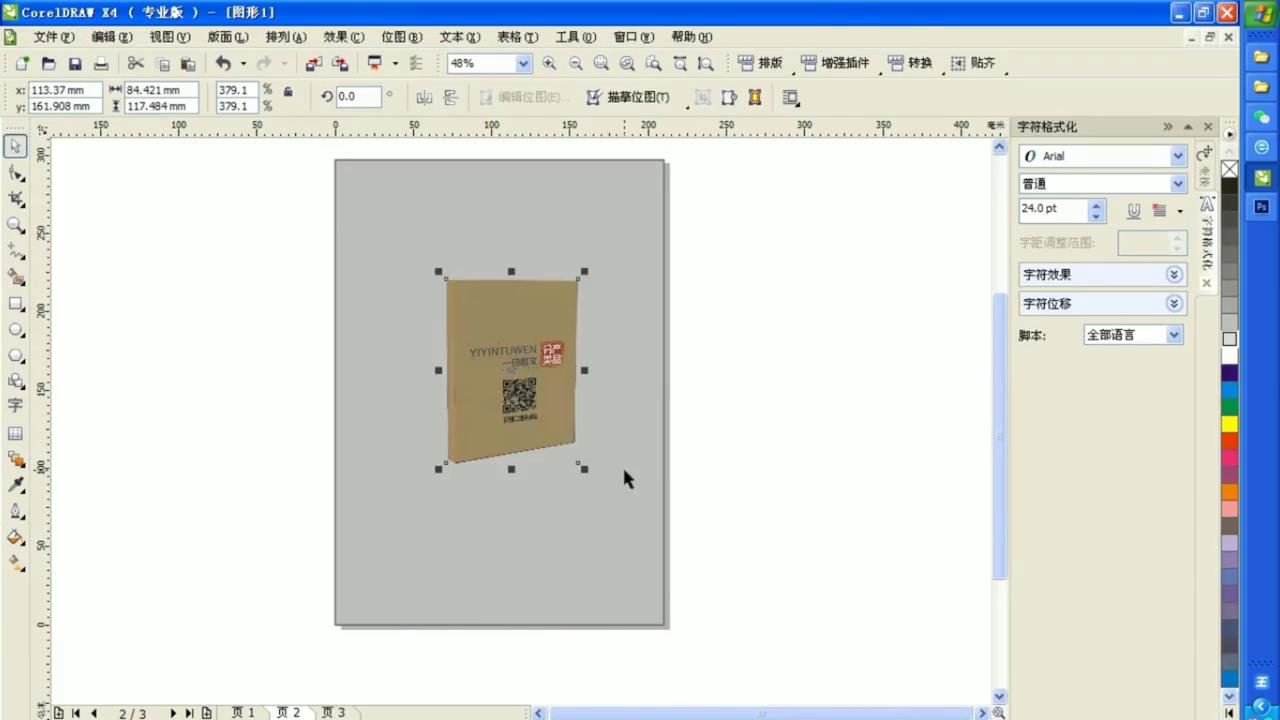Screen dimensions: 1280x720
Task: Click the vertical mirror button
Action: point(450,97)
